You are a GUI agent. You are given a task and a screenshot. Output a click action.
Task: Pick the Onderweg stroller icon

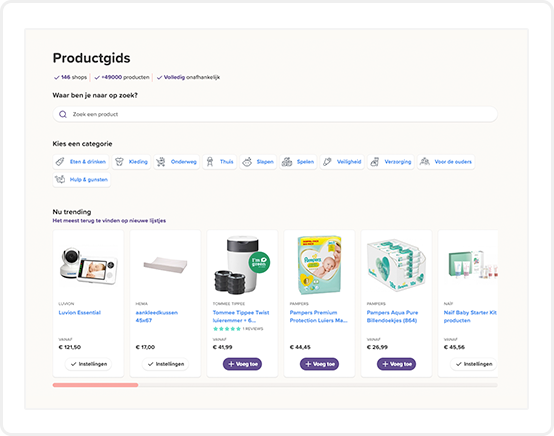(x=161, y=162)
